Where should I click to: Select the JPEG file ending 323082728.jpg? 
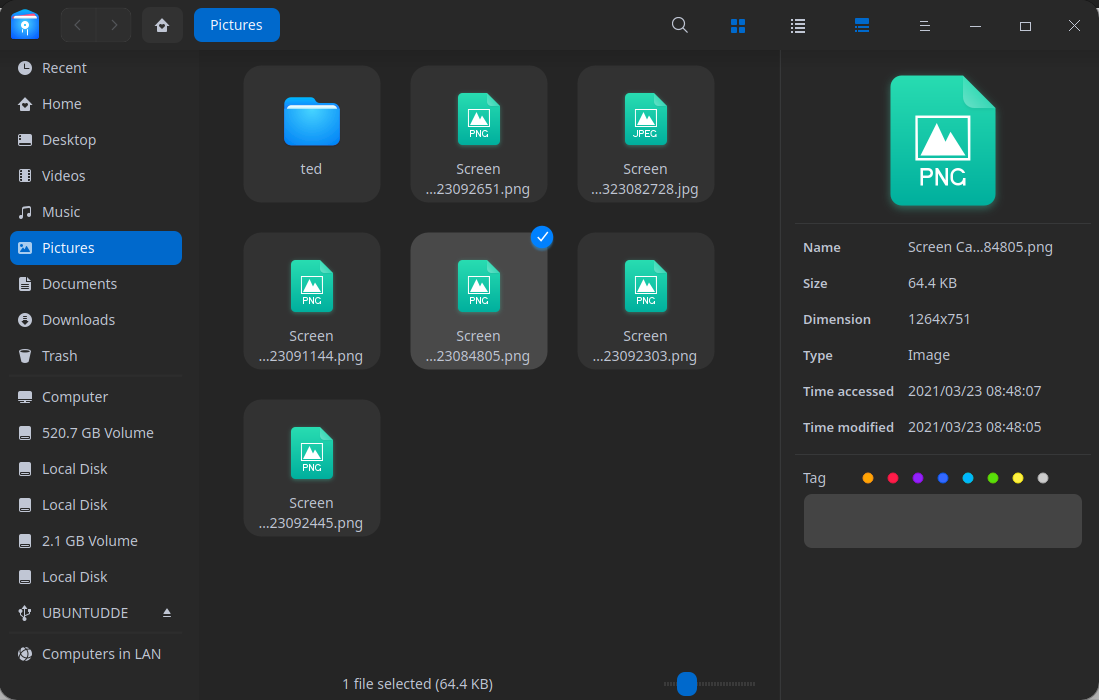coord(645,134)
